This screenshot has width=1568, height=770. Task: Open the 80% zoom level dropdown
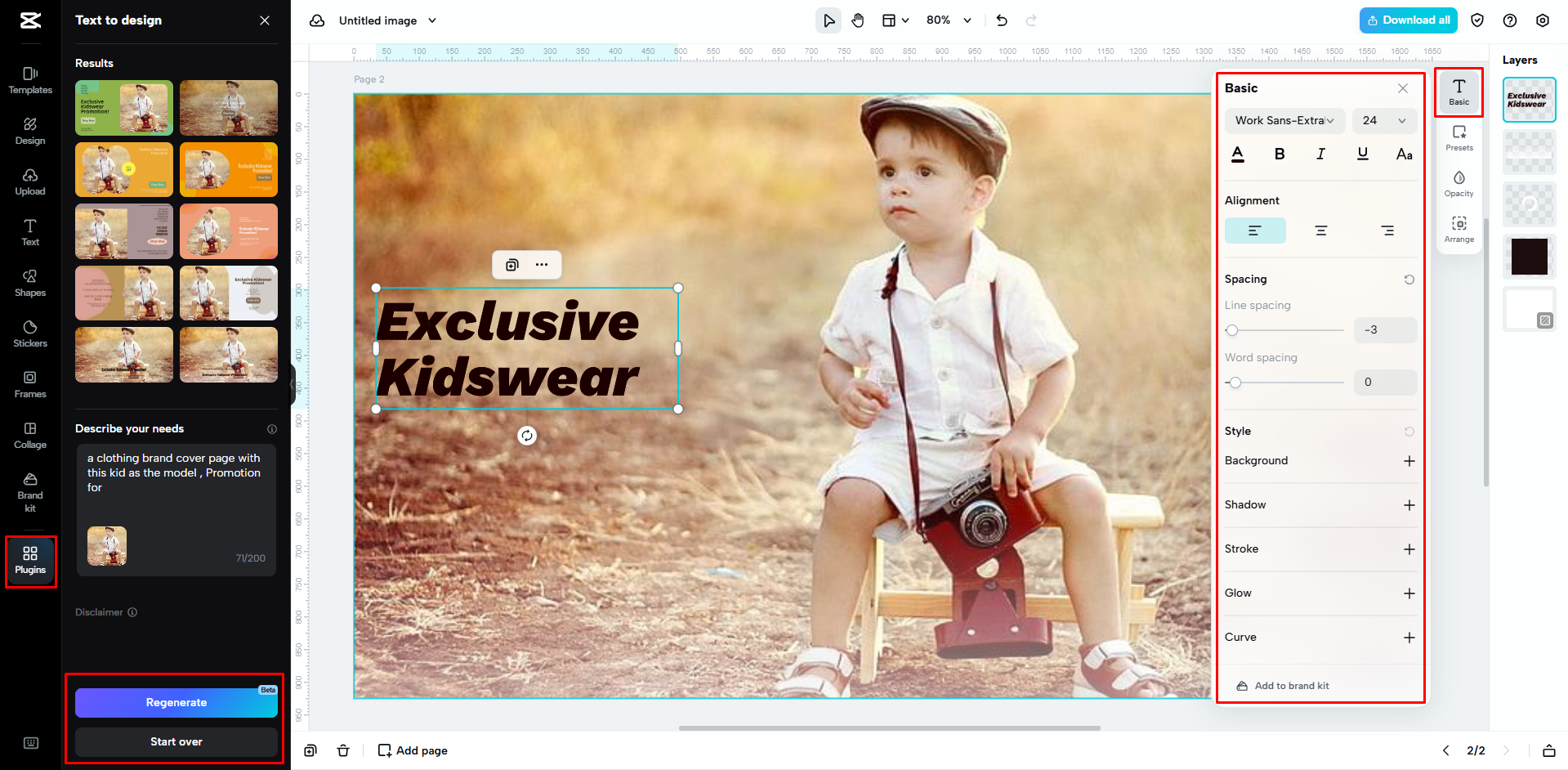(x=948, y=20)
